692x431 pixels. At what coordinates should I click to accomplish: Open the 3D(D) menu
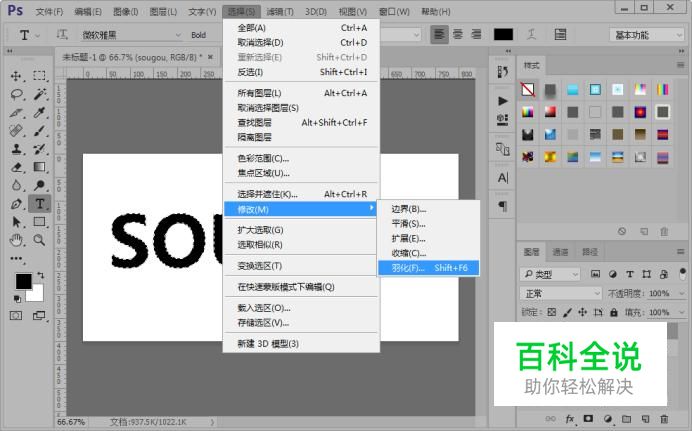click(316, 11)
